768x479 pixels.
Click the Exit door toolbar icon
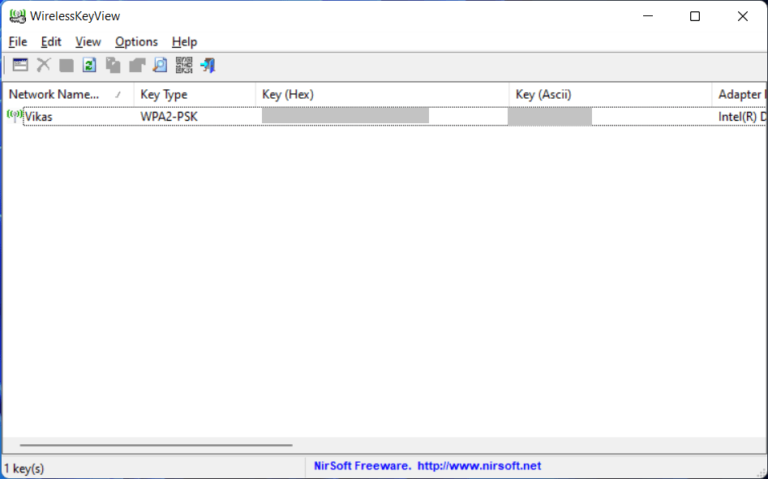(208, 65)
